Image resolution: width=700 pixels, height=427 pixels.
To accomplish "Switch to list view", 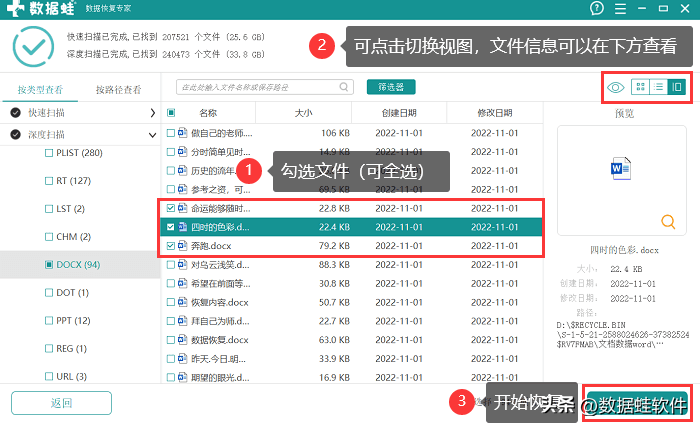I will point(659,88).
